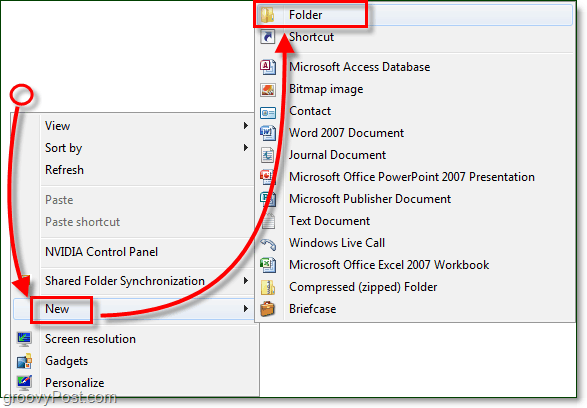Click the Personalize icon
Screen dimensions: 587x408
click(24, 383)
